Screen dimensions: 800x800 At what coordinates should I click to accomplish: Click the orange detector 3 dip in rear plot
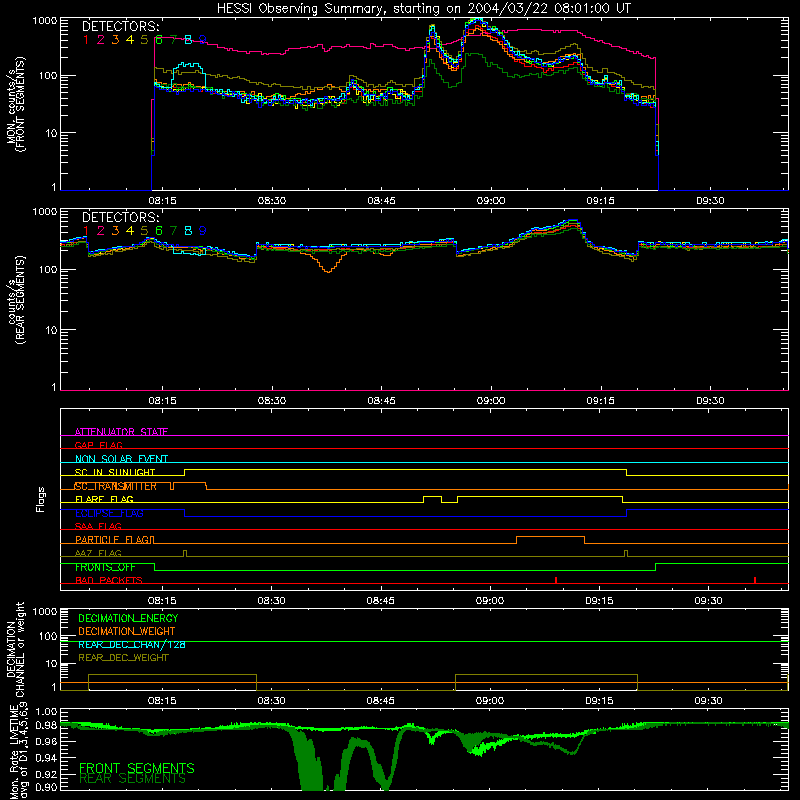(x=328, y=263)
